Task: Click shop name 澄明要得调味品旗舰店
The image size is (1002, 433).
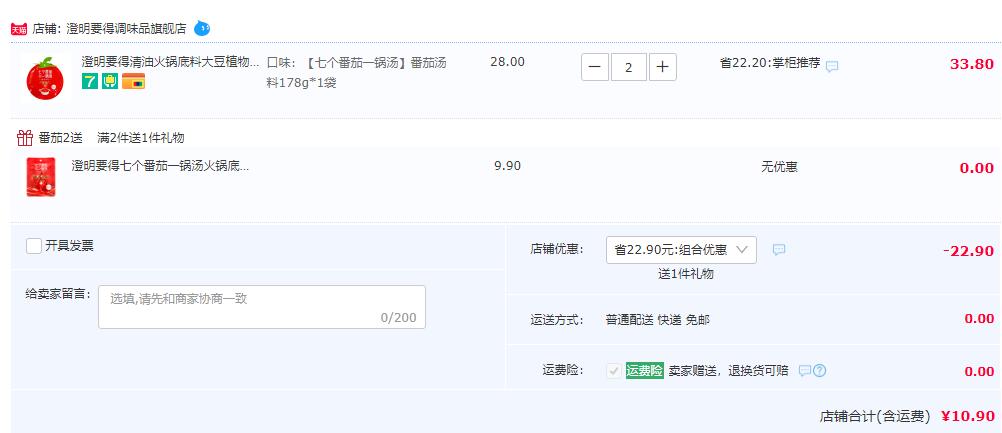Action: click(x=127, y=29)
